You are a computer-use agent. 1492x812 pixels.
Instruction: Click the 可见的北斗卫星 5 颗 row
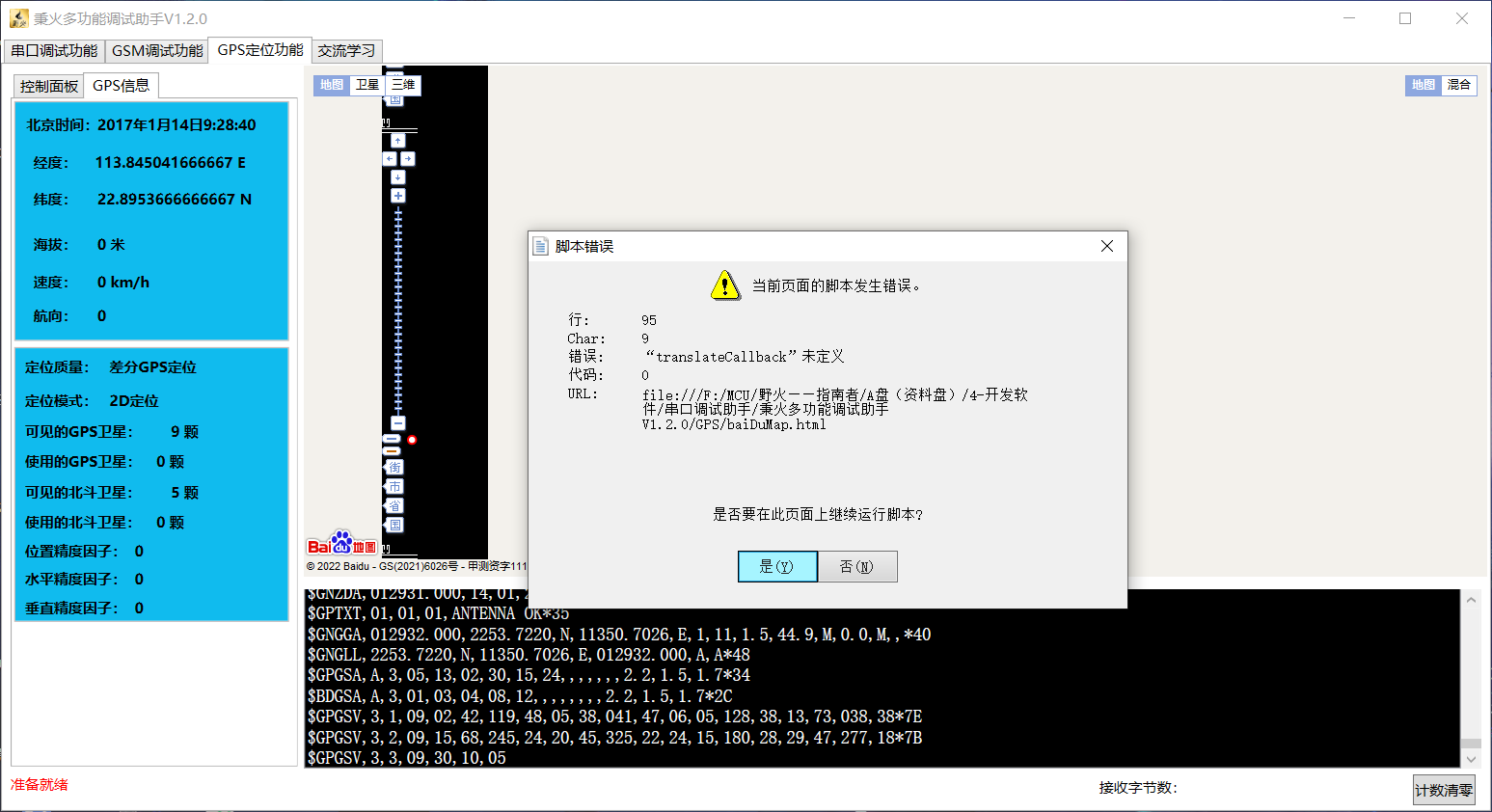click(112, 493)
